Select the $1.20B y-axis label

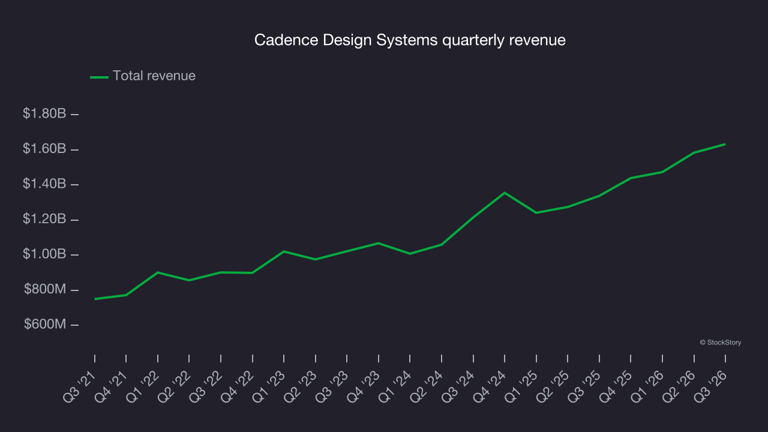(x=44, y=218)
